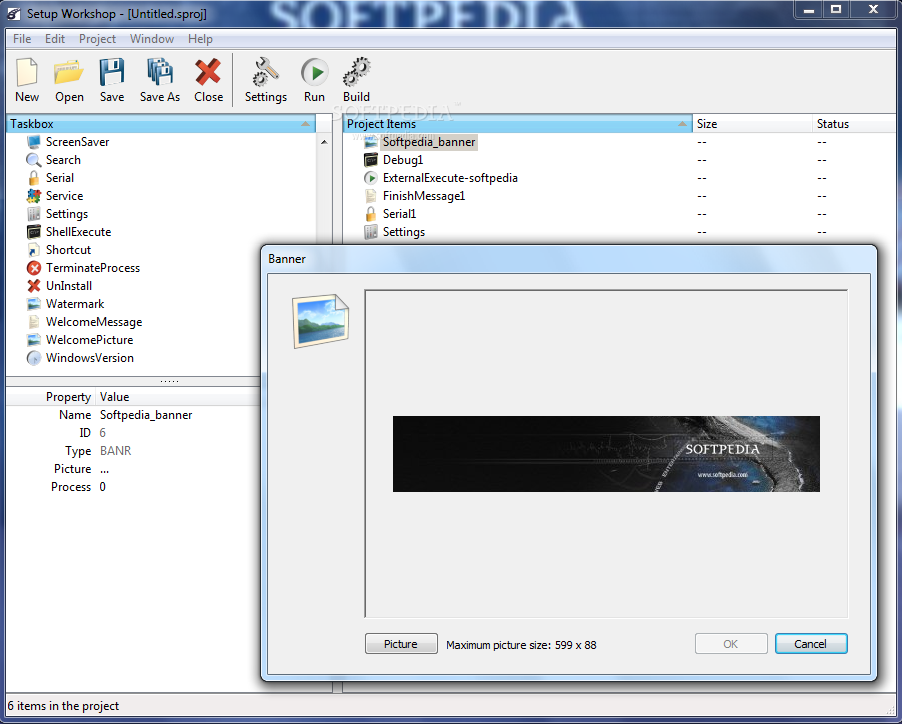Click the ID value 6
The image size is (902, 724).
102,433
